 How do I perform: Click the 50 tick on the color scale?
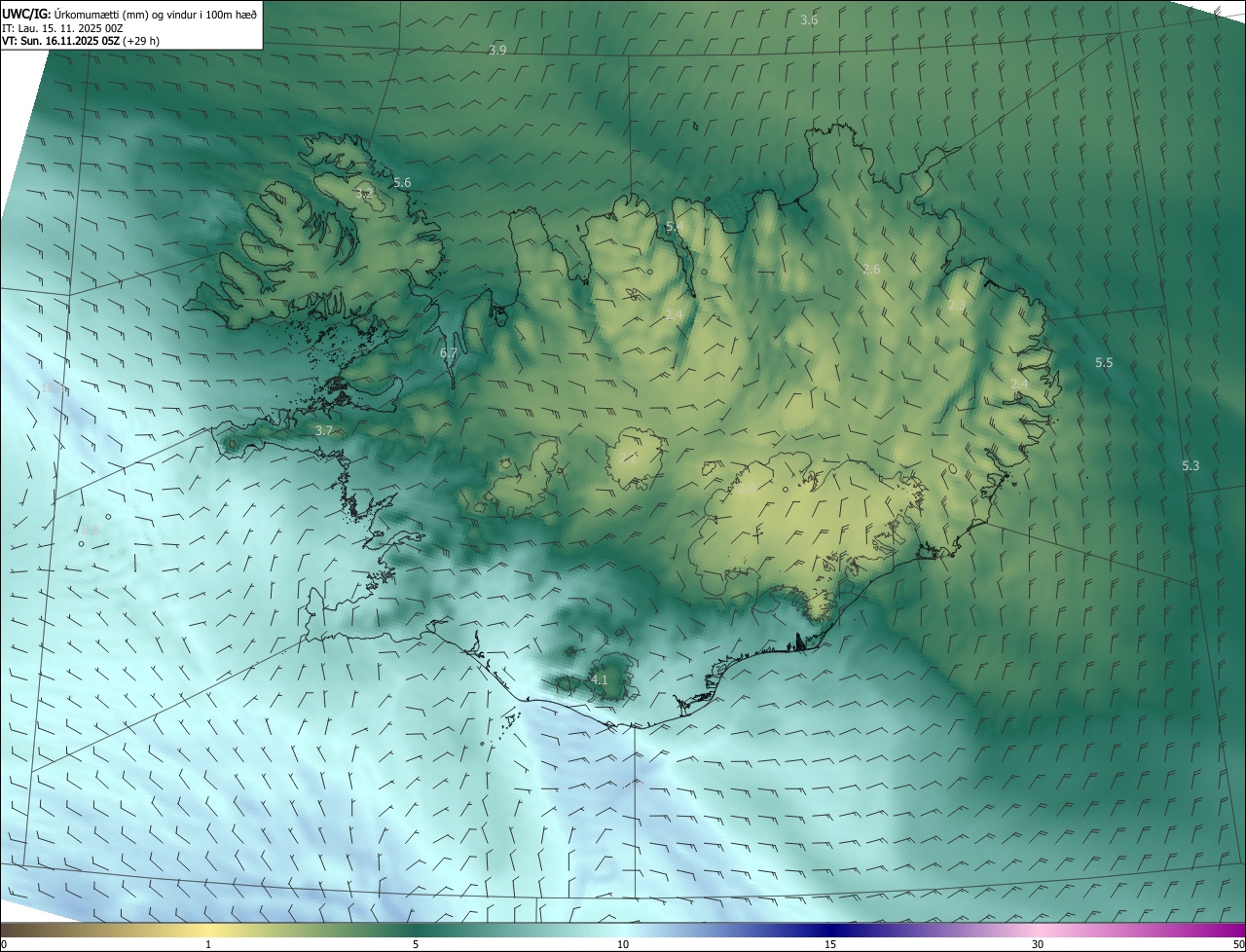click(1238, 944)
